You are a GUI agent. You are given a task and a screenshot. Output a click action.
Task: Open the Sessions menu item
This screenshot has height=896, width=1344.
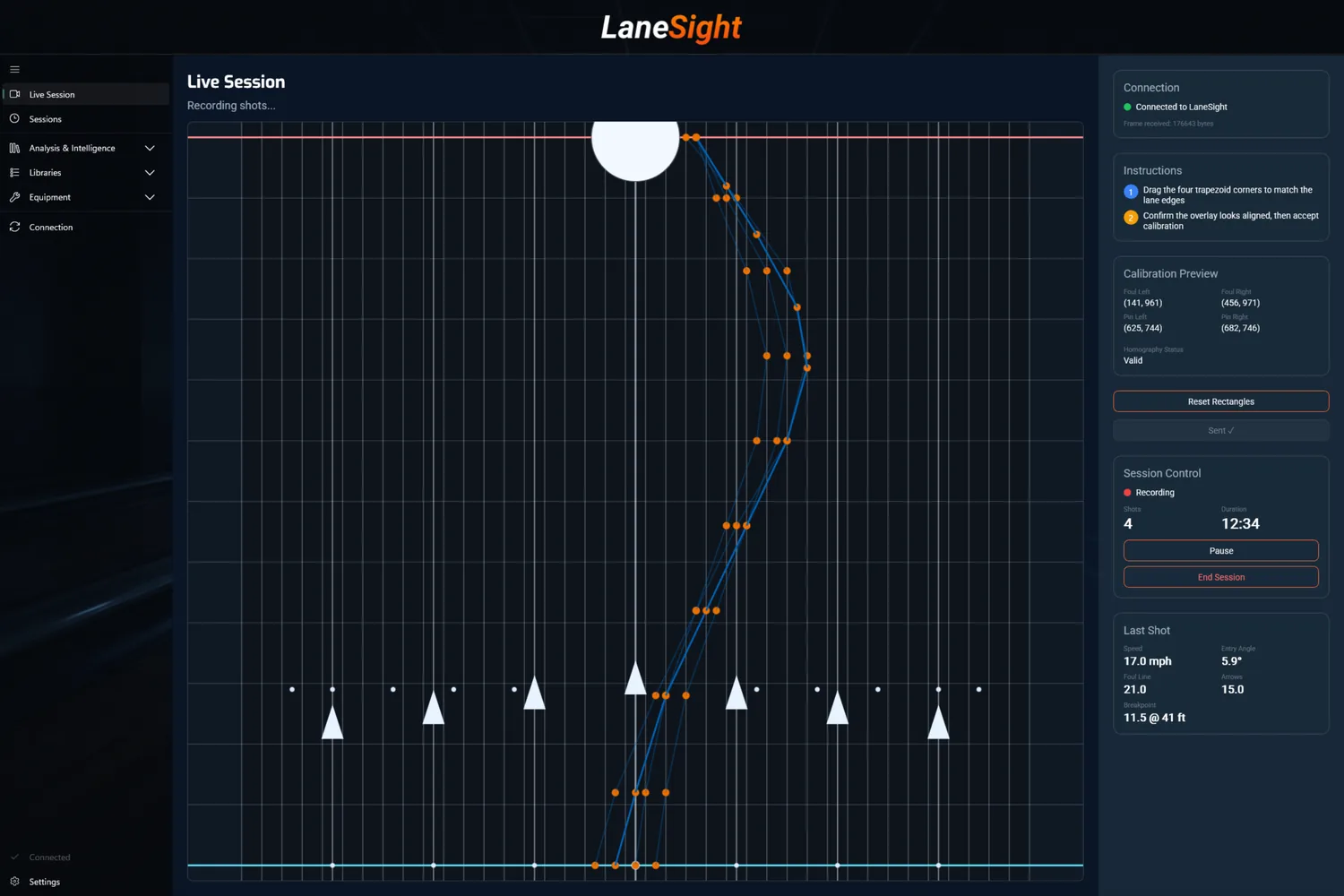43,118
